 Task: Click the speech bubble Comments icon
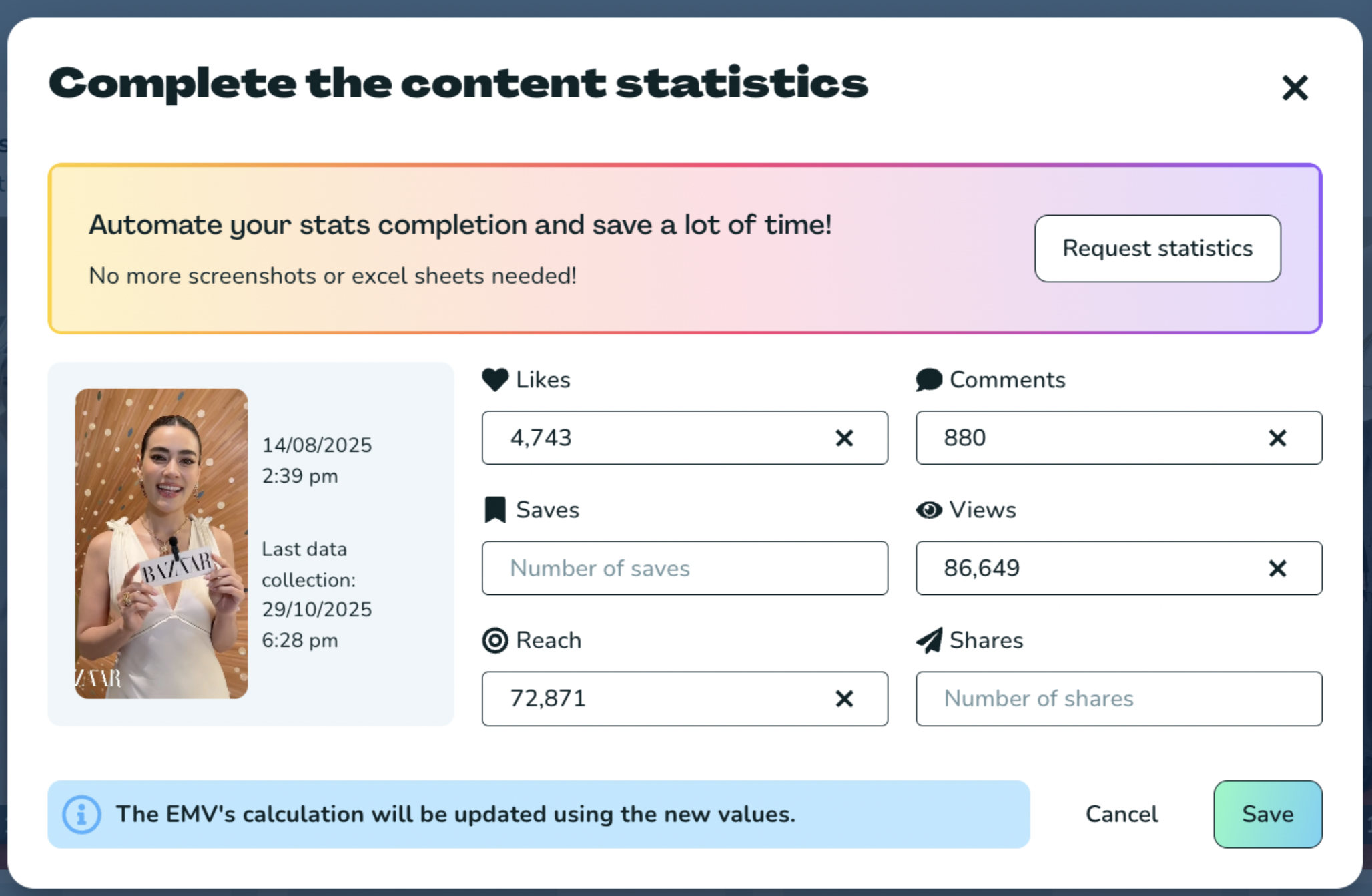click(929, 380)
